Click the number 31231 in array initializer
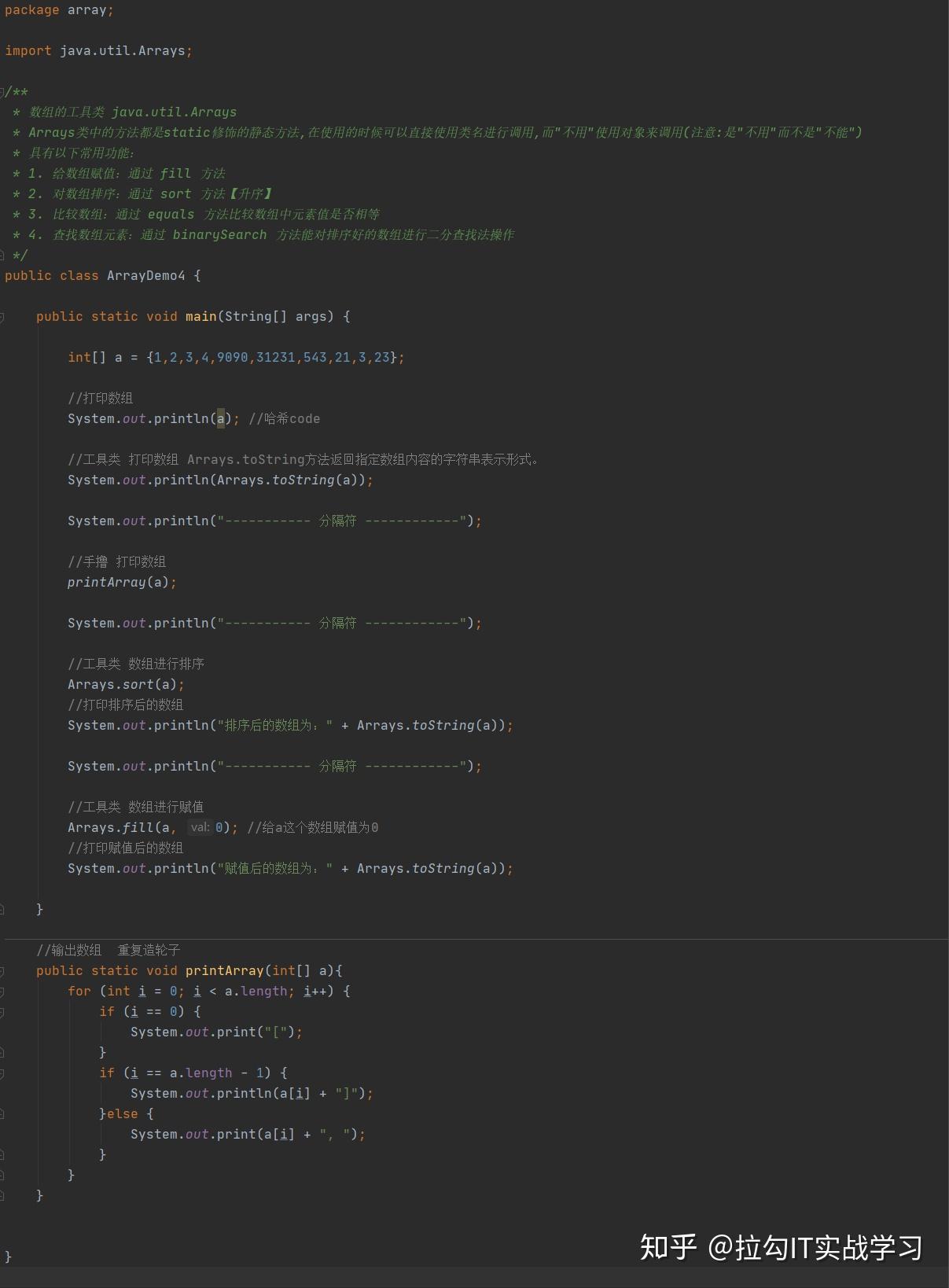The height and width of the screenshot is (1288, 949). [275, 358]
